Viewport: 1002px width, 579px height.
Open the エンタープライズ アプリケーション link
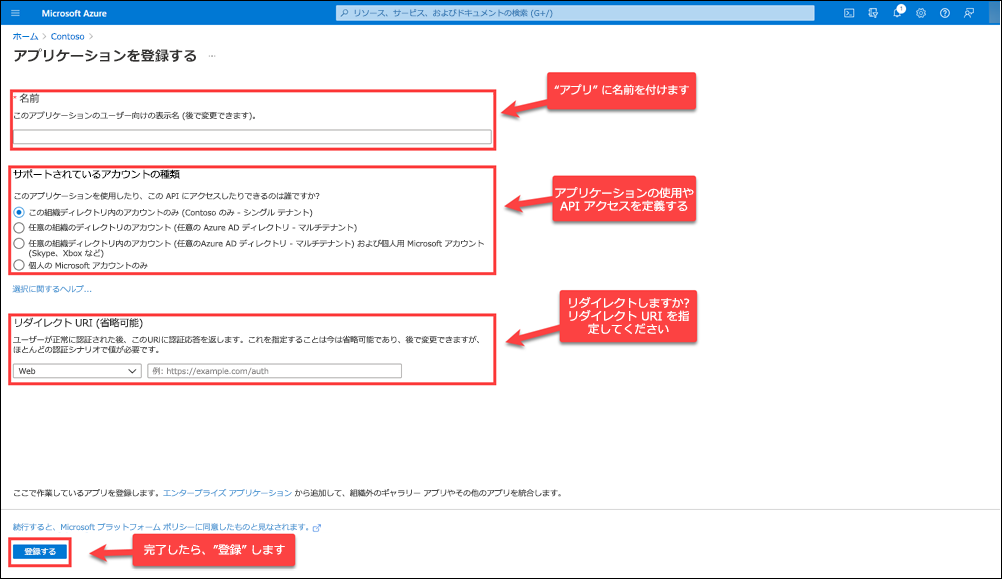tap(227, 493)
